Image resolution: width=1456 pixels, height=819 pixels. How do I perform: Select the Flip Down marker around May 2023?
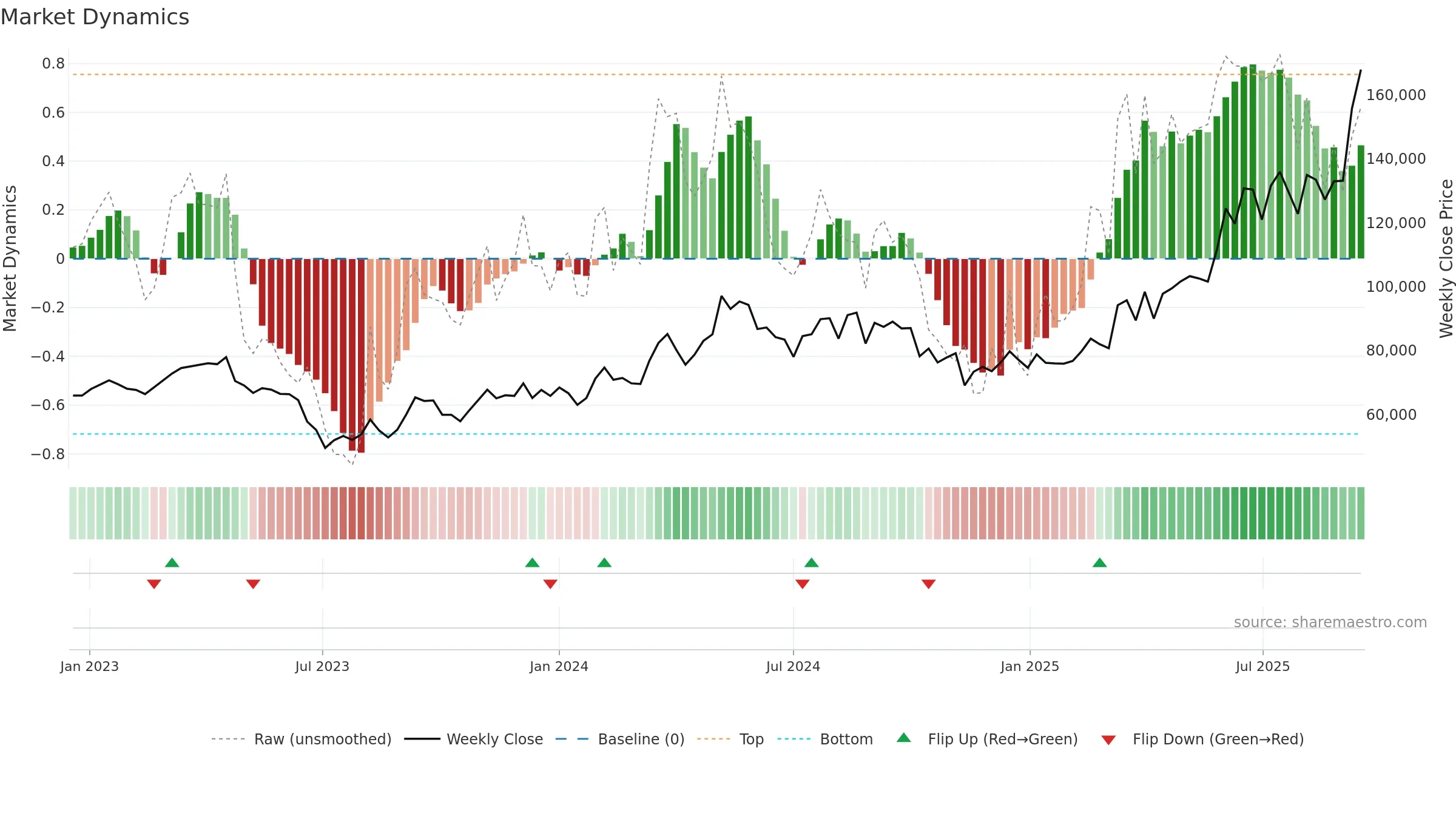(x=253, y=584)
